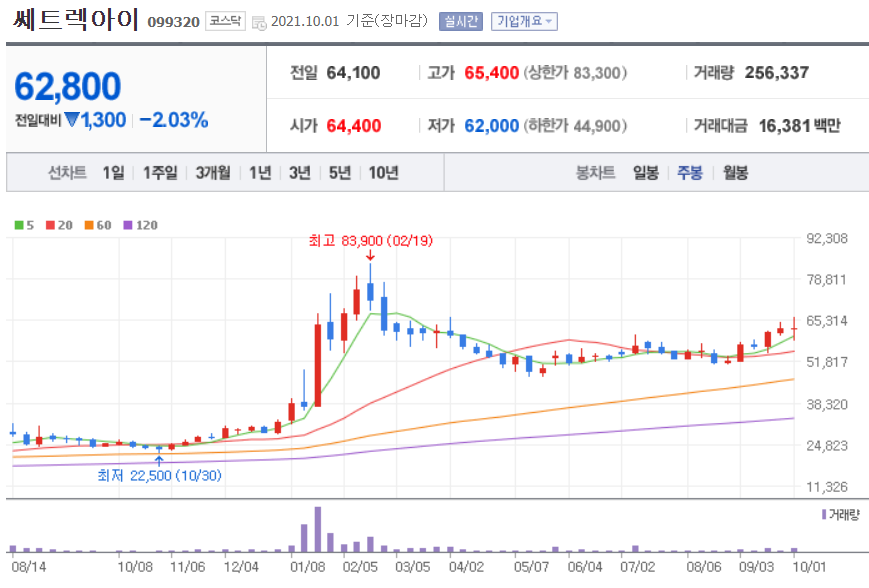Click the 11,326 price axis label
This screenshot has width=869, height=588.
[x=827, y=487]
